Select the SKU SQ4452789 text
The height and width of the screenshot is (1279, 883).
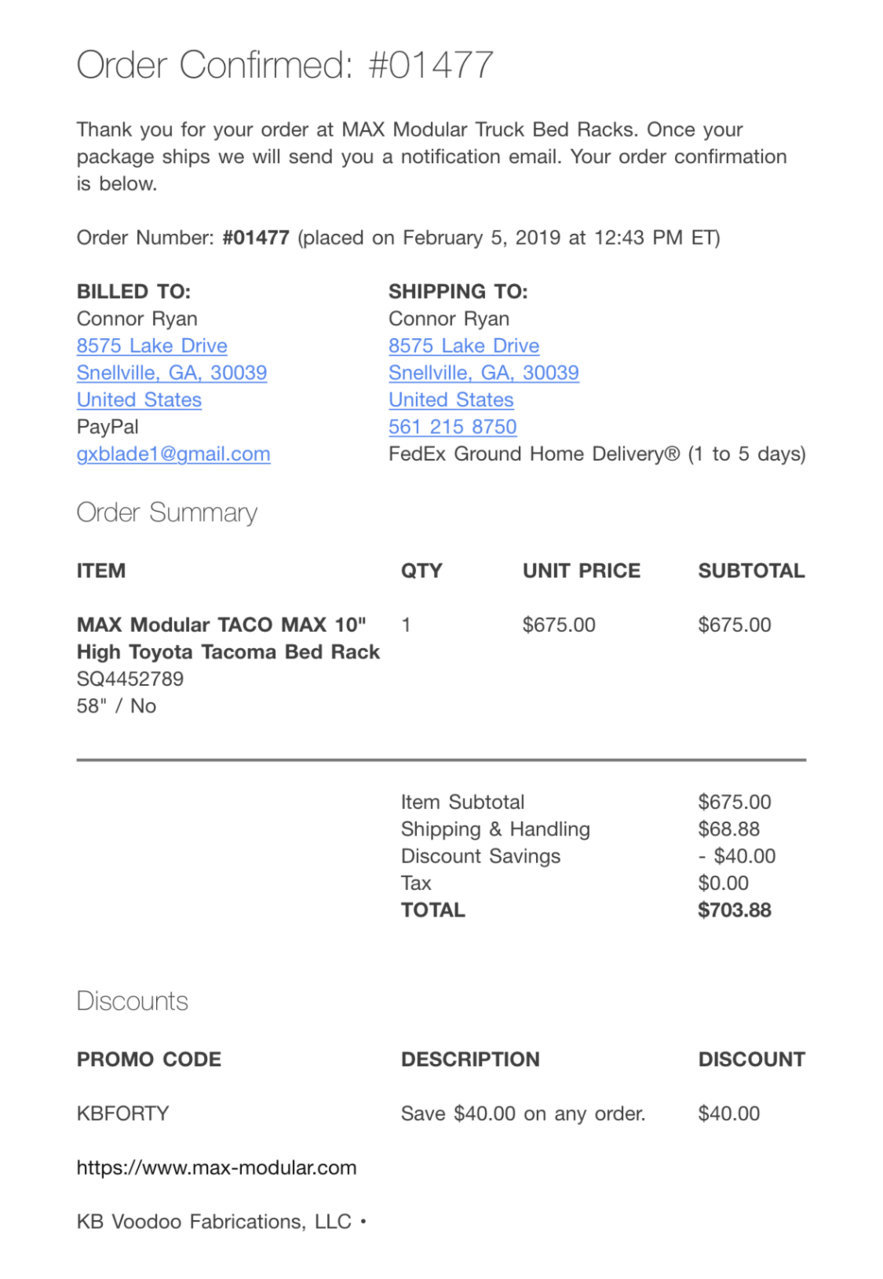pyautogui.click(x=130, y=679)
